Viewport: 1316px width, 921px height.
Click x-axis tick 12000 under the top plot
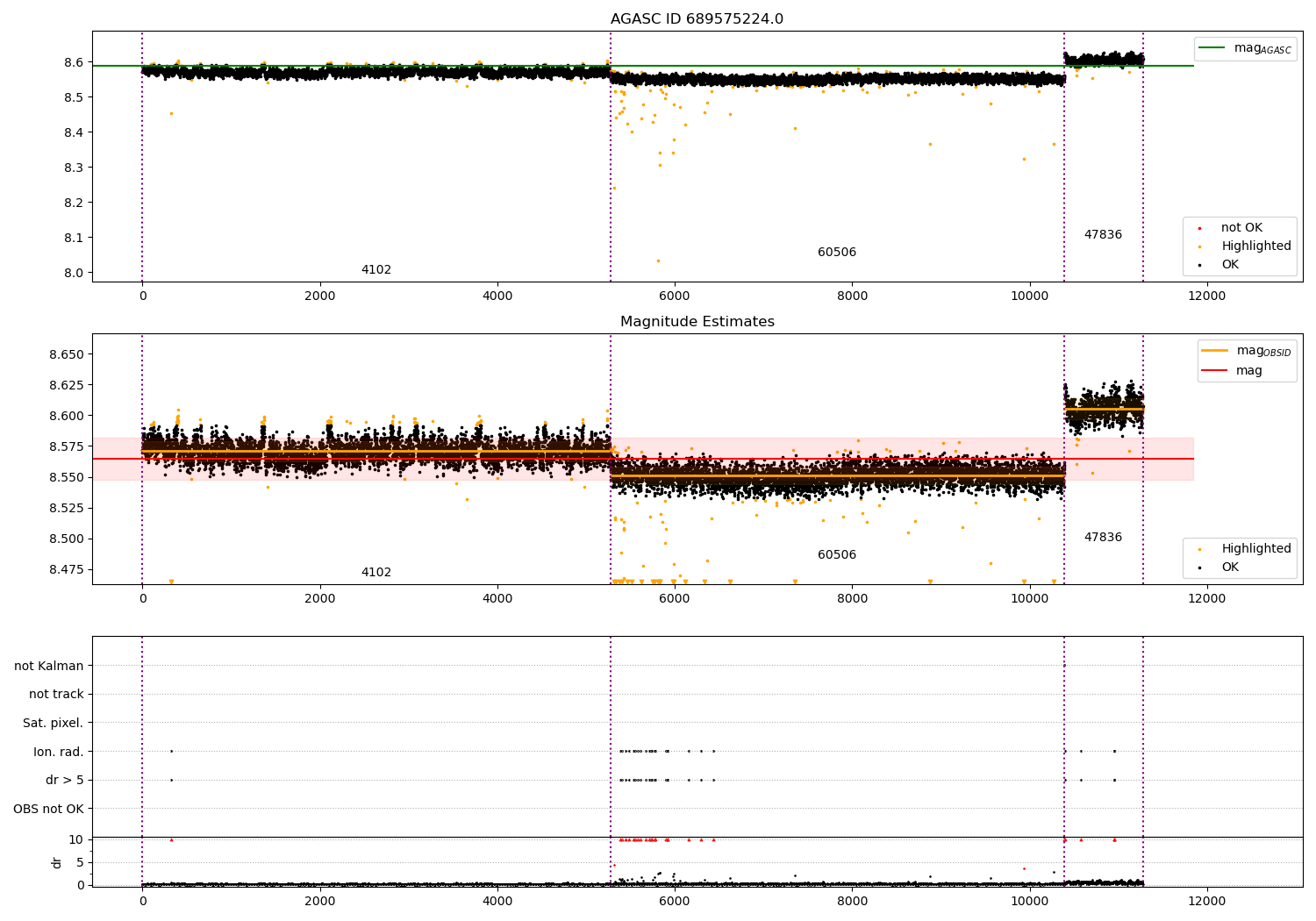(1206, 296)
